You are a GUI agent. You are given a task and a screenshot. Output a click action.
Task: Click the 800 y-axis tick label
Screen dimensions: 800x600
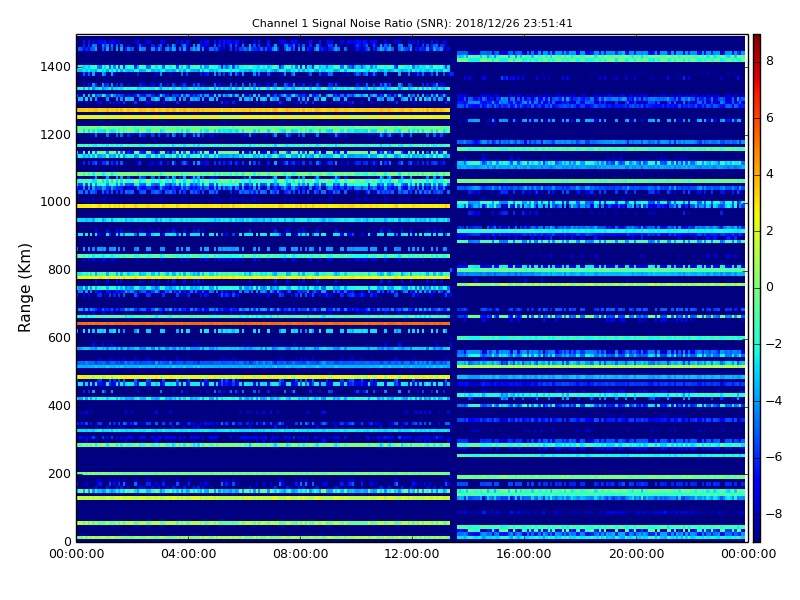[x=60, y=270]
